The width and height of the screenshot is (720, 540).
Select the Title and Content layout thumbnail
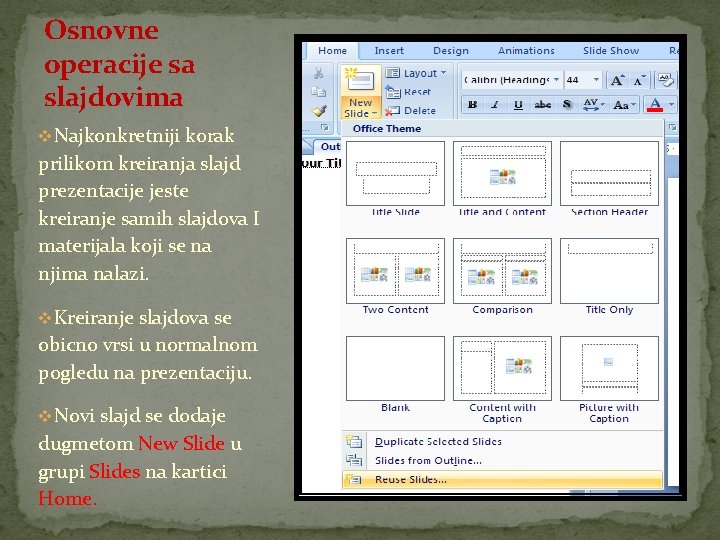tap(502, 174)
